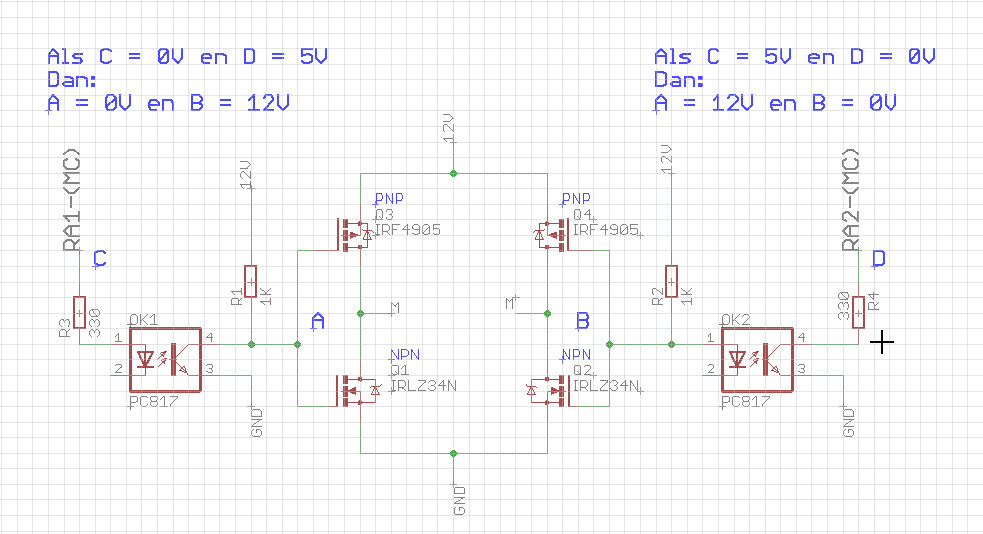Click the GND label at bottom center
Viewport: 983px width, 534px height.
tap(460, 500)
